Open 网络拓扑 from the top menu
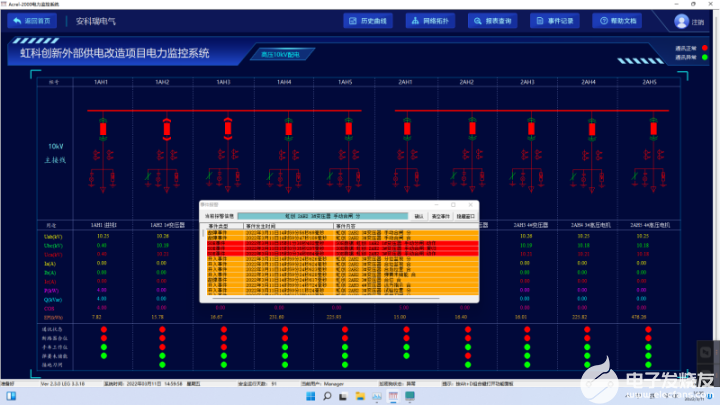This screenshot has width=720, height=405. pyautogui.click(x=430, y=21)
